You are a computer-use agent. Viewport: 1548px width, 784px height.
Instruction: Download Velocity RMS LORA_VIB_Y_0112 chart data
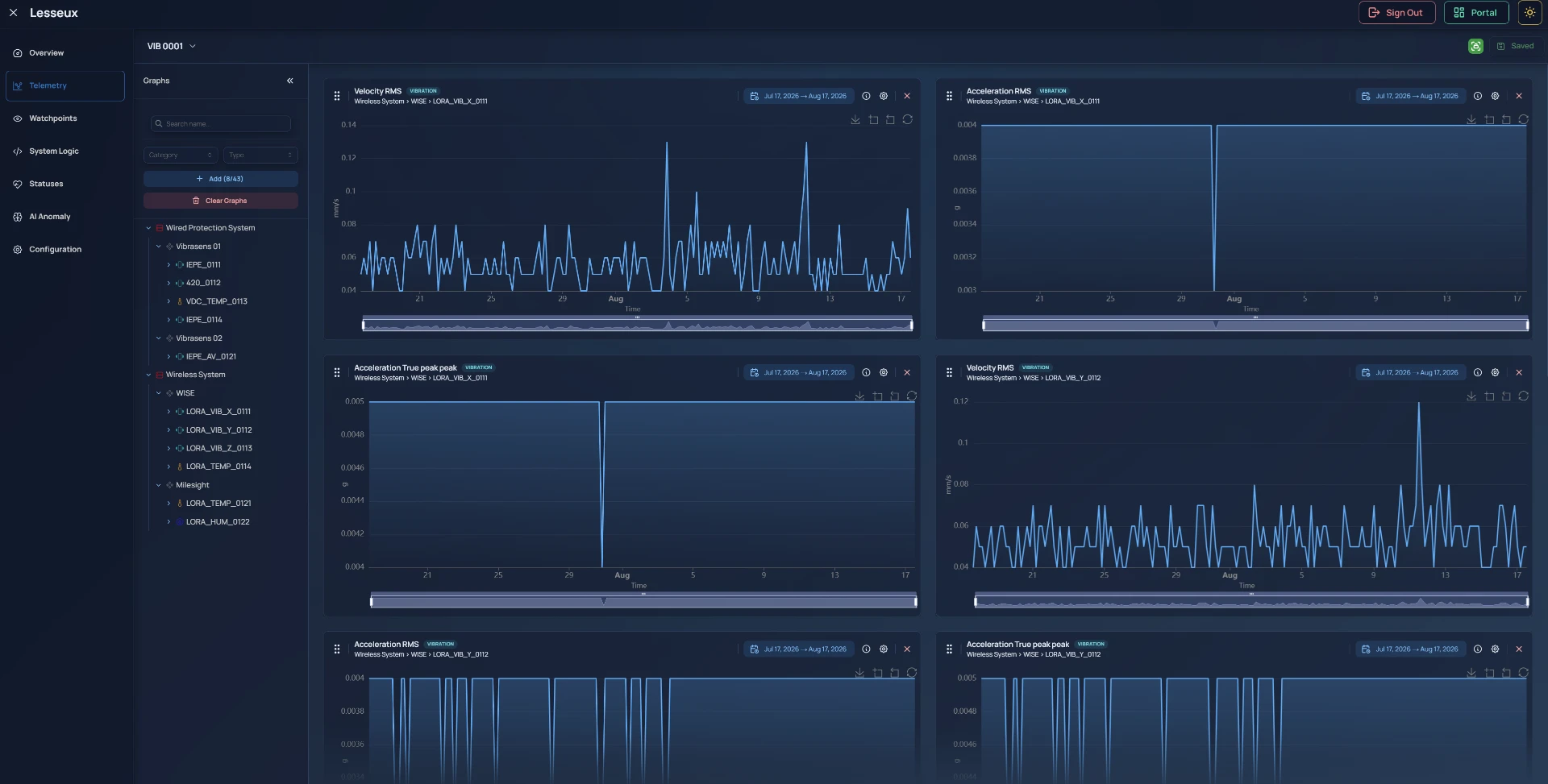(x=1471, y=396)
